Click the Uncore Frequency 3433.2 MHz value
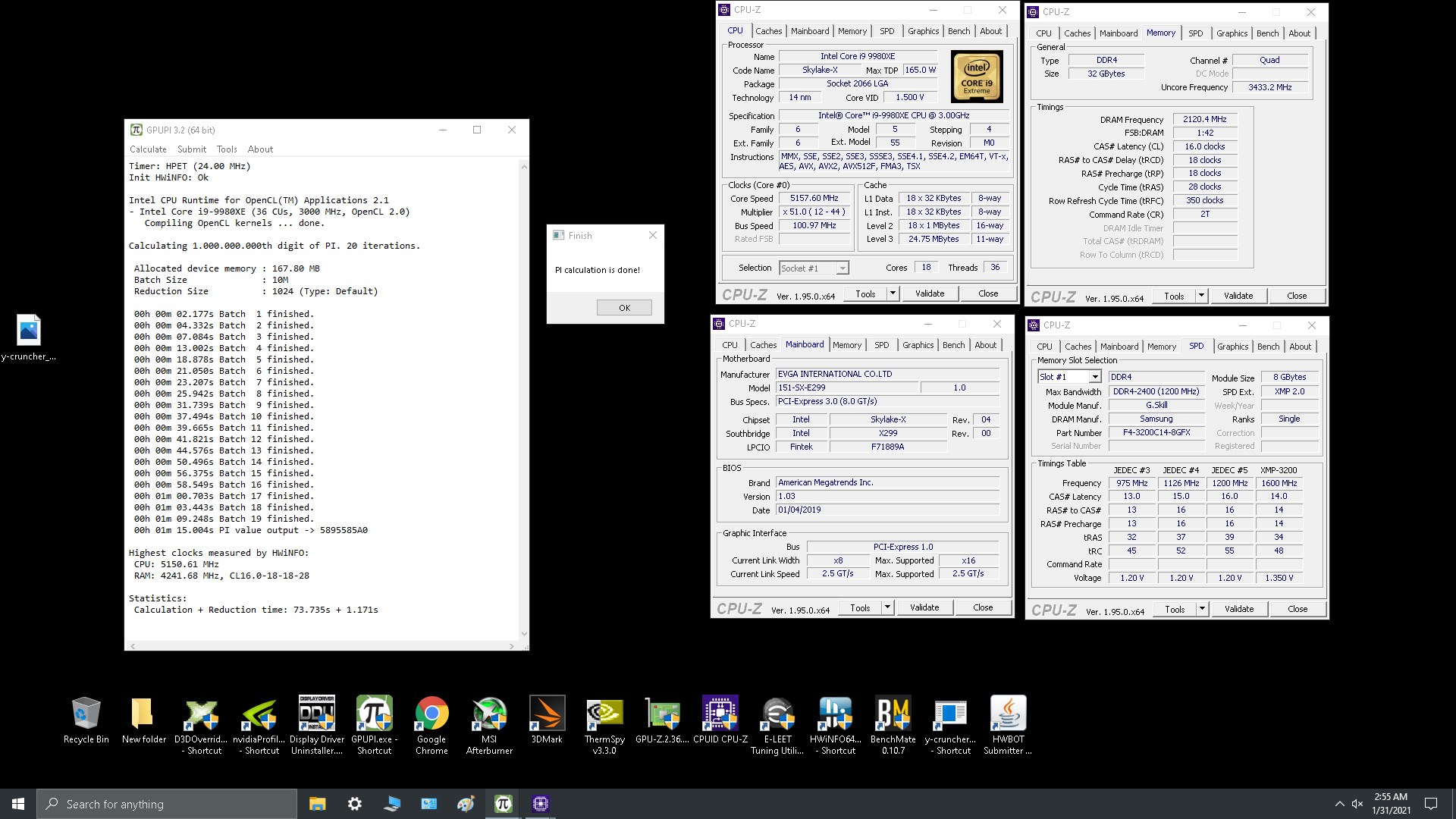The height and width of the screenshot is (819, 1456). pyautogui.click(x=1270, y=88)
